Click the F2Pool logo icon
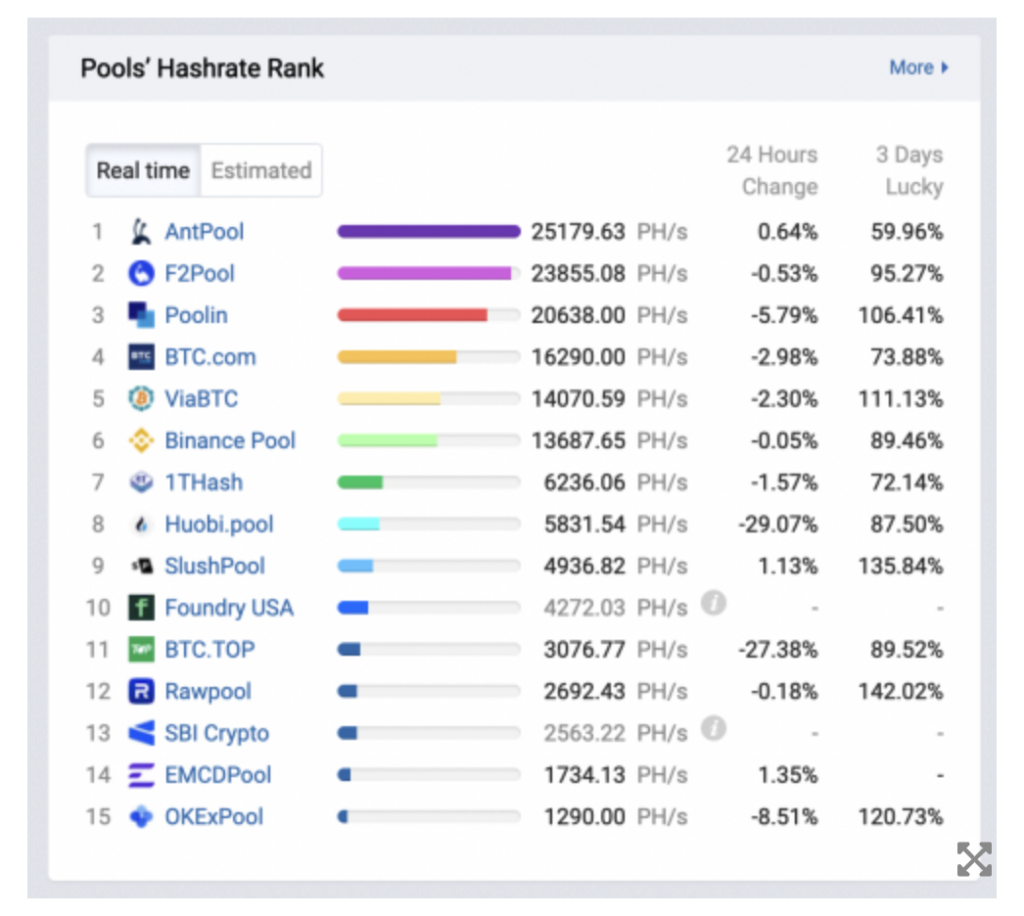This screenshot has width=1024, height=916. point(141,274)
